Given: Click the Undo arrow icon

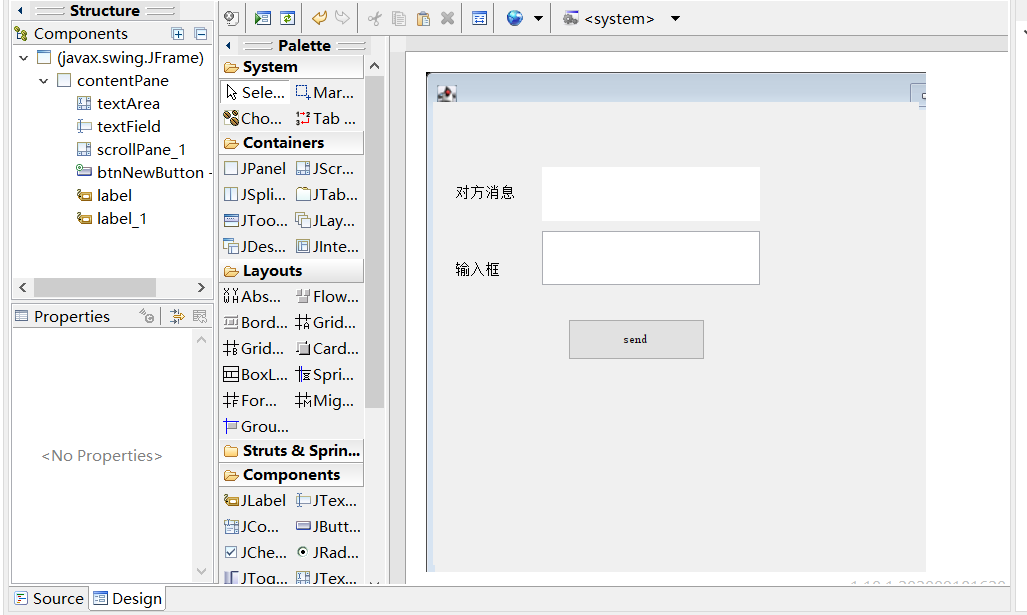Looking at the screenshot, I should tap(319, 18).
